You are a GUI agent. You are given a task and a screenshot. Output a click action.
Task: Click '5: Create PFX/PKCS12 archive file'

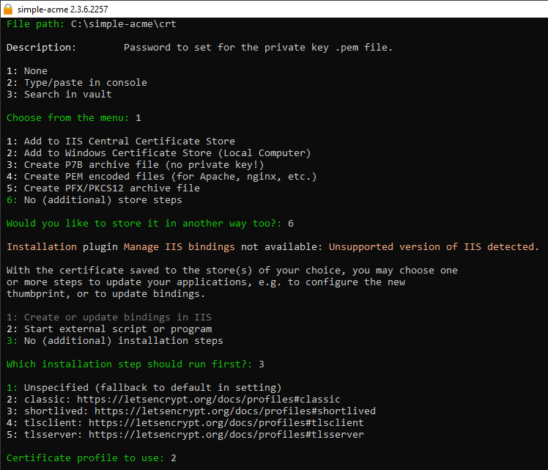[103, 188]
